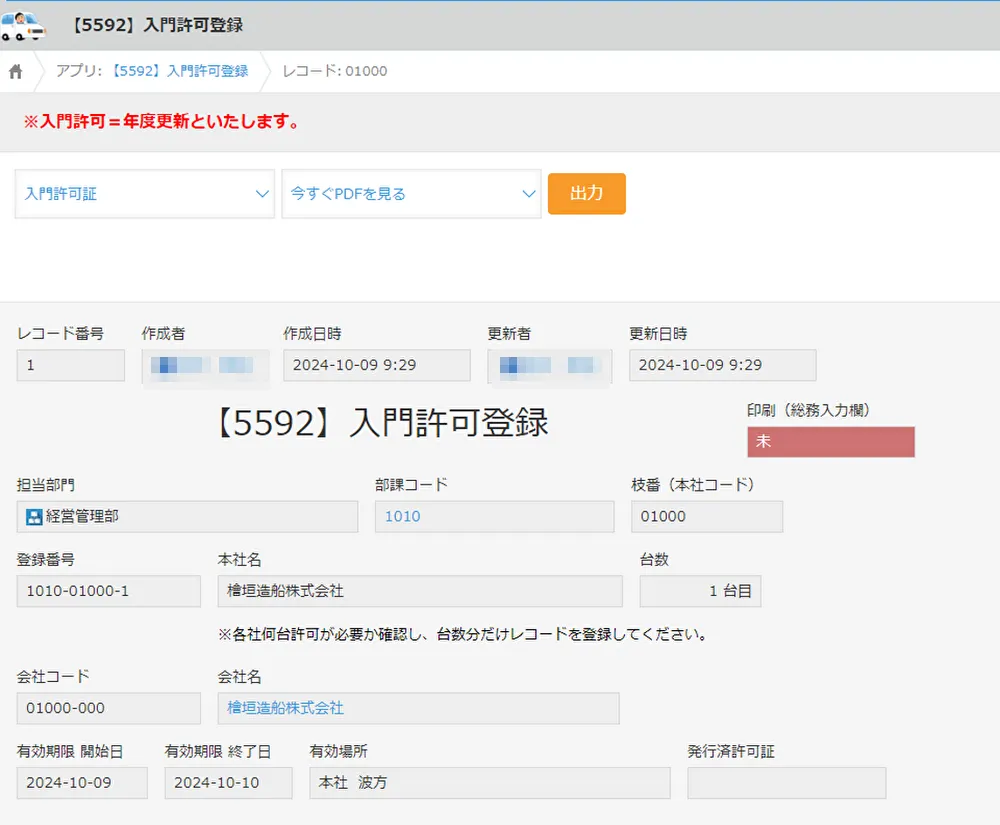This screenshot has height=825, width=1000.
Task: Click the home icon in breadcrumb
Action: click(16, 71)
